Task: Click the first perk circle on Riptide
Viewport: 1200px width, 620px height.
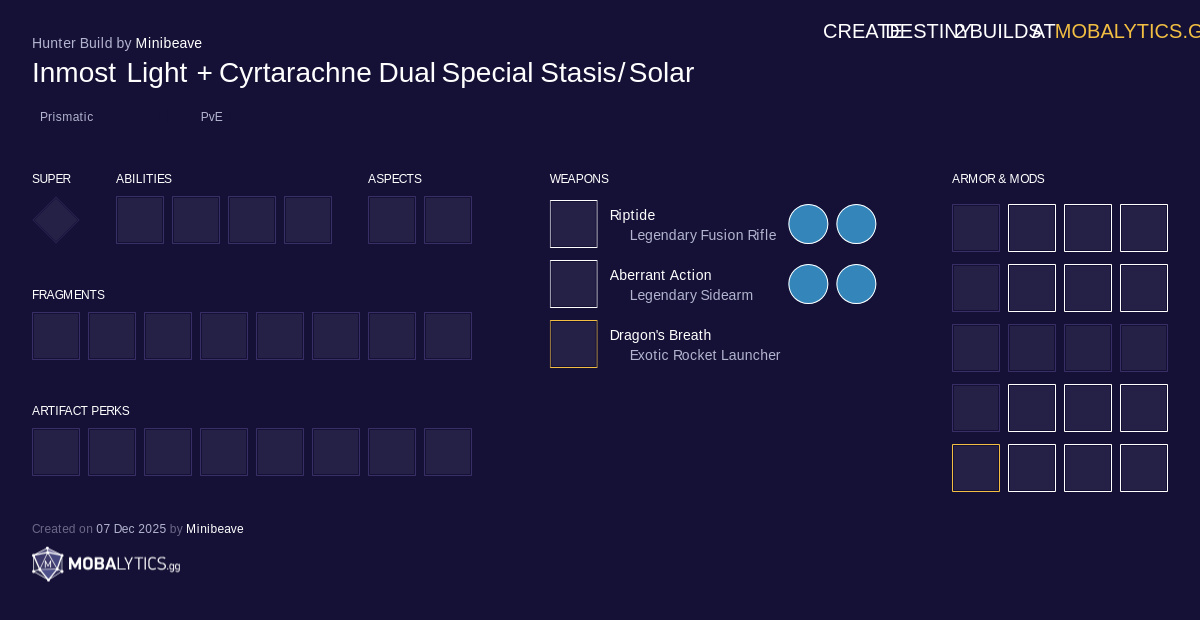Action: [x=808, y=224]
